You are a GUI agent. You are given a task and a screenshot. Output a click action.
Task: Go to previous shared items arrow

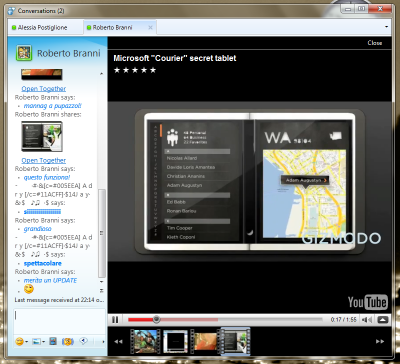click(x=118, y=341)
